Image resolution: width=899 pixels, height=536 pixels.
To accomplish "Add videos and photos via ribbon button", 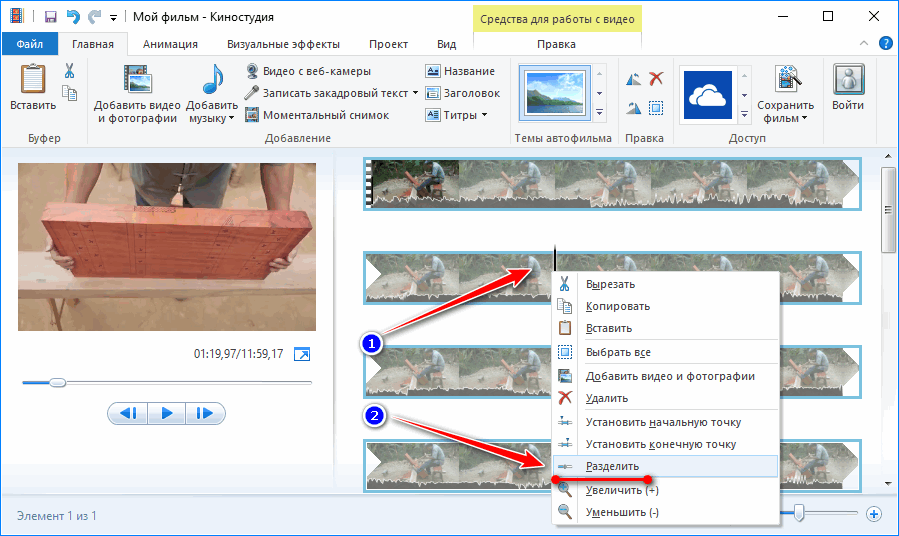I will point(137,95).
